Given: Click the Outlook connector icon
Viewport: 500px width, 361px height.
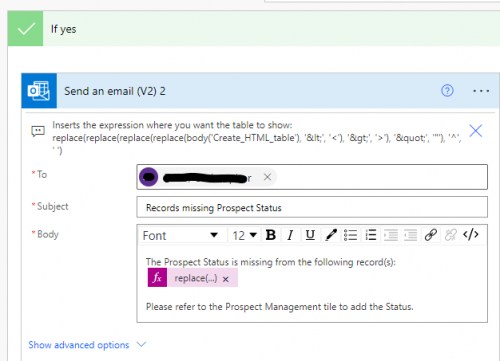Looking at the screenshot, I should click(x=39, y=91).
